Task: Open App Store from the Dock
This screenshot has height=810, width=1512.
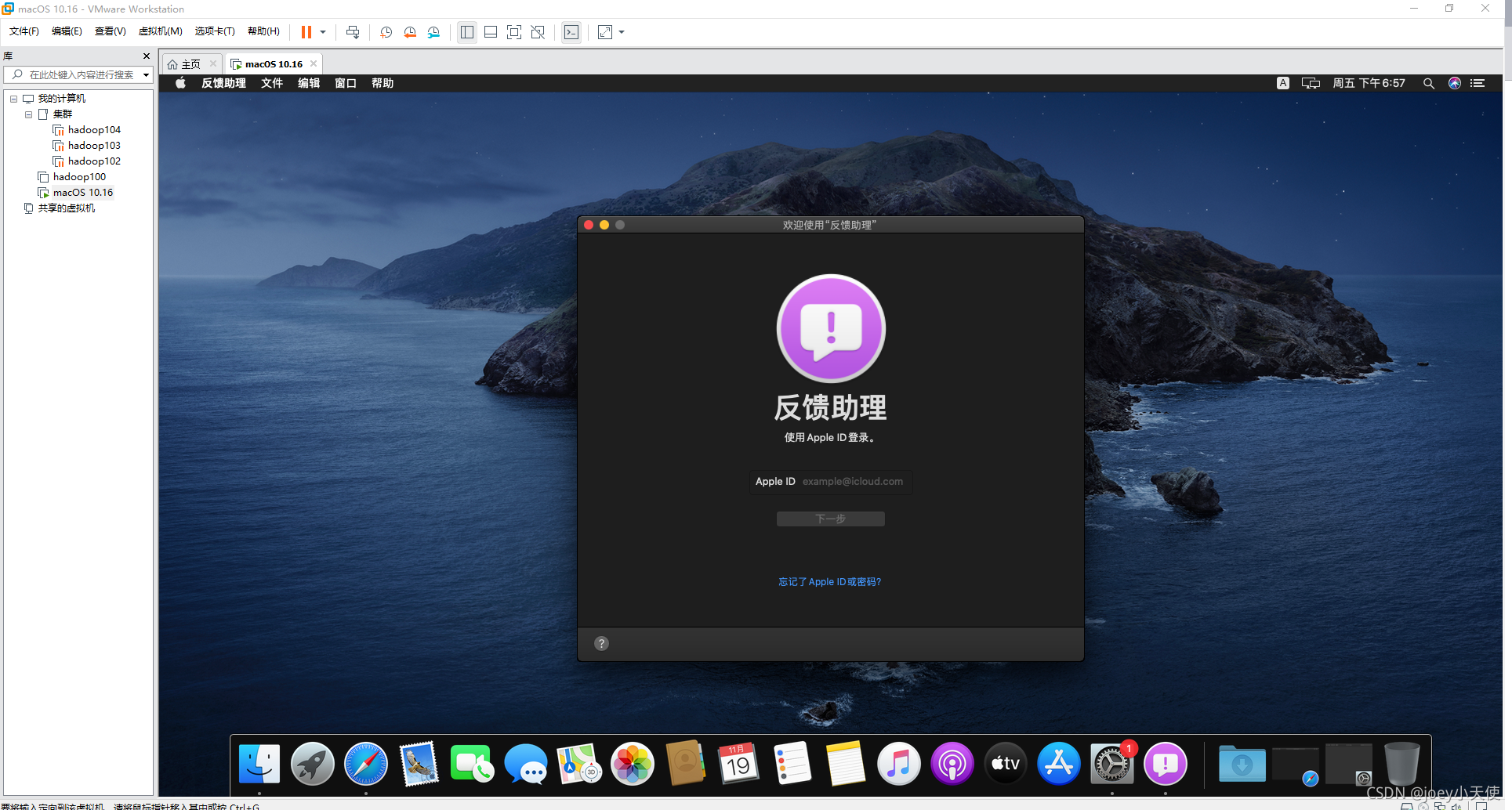Action: (1059, 764)
